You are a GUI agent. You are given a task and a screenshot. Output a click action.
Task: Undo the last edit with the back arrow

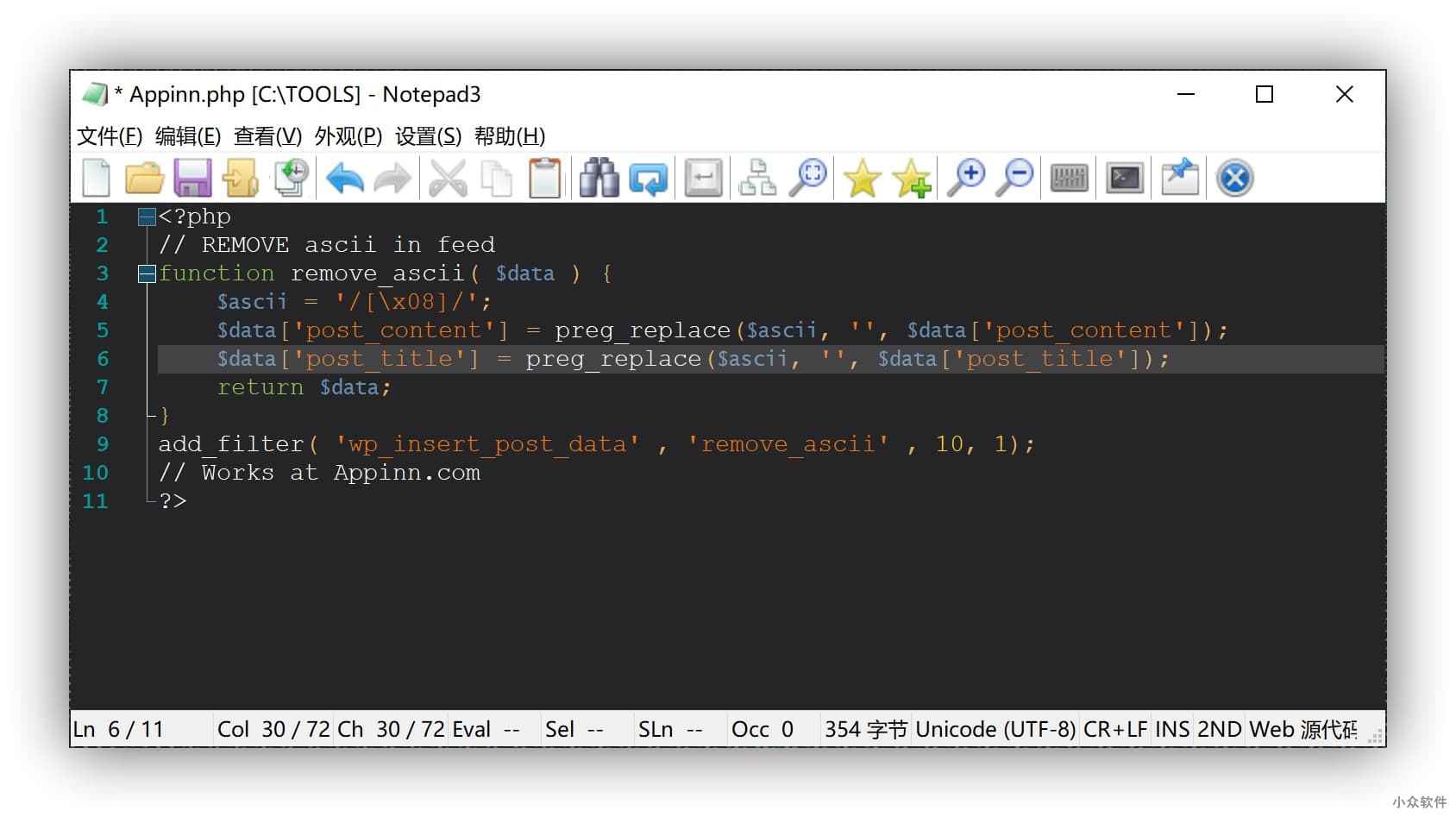[343, 177]
